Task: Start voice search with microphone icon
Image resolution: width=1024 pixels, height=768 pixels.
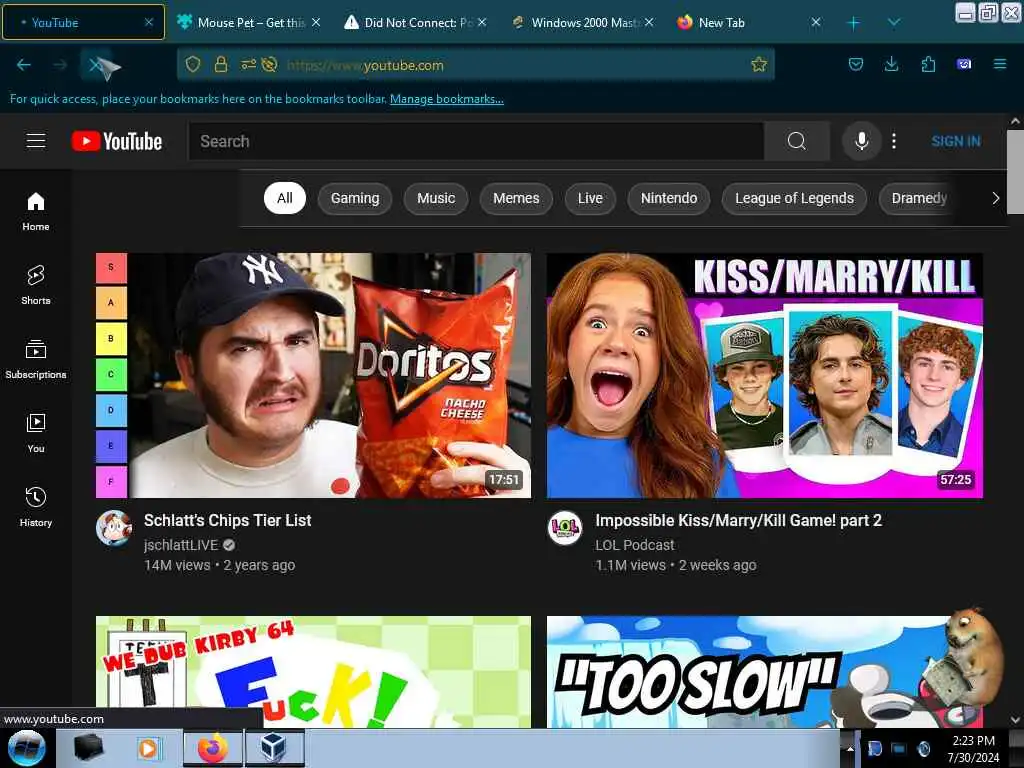Action: (861, 141)
